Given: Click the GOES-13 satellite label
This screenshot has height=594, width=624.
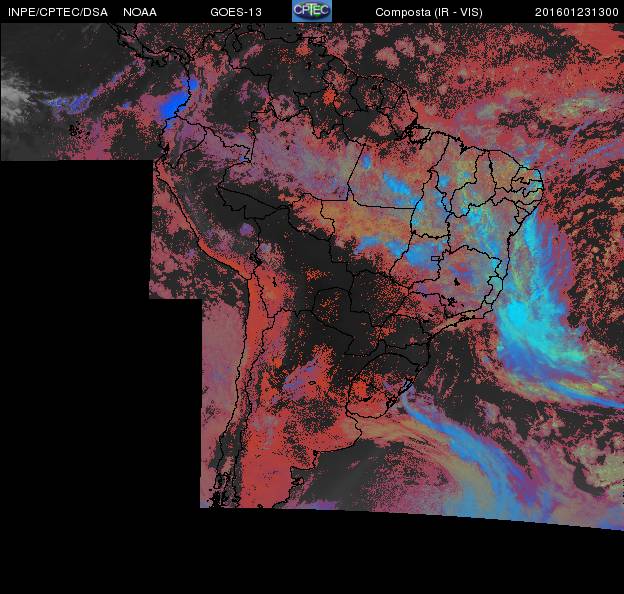Looking at the screenshot, I should pos(236,12).
